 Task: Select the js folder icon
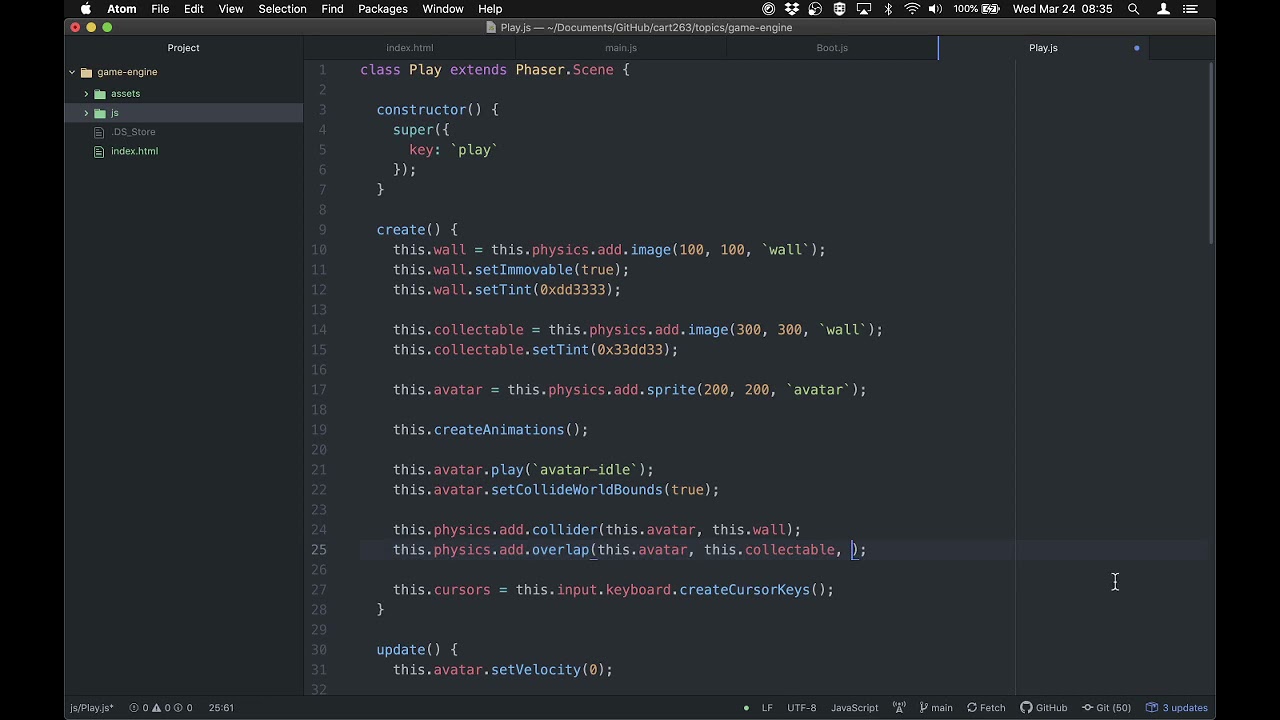pos(100,113)
